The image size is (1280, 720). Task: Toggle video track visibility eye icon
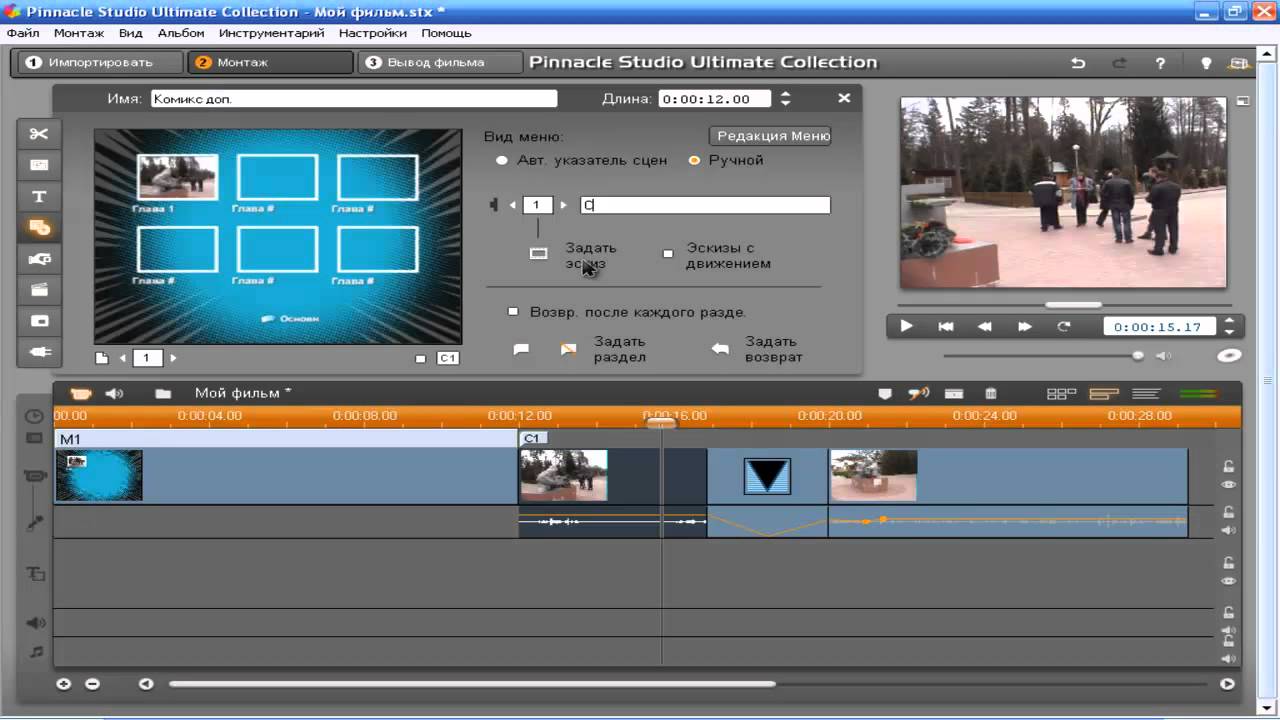[1229, 485]
